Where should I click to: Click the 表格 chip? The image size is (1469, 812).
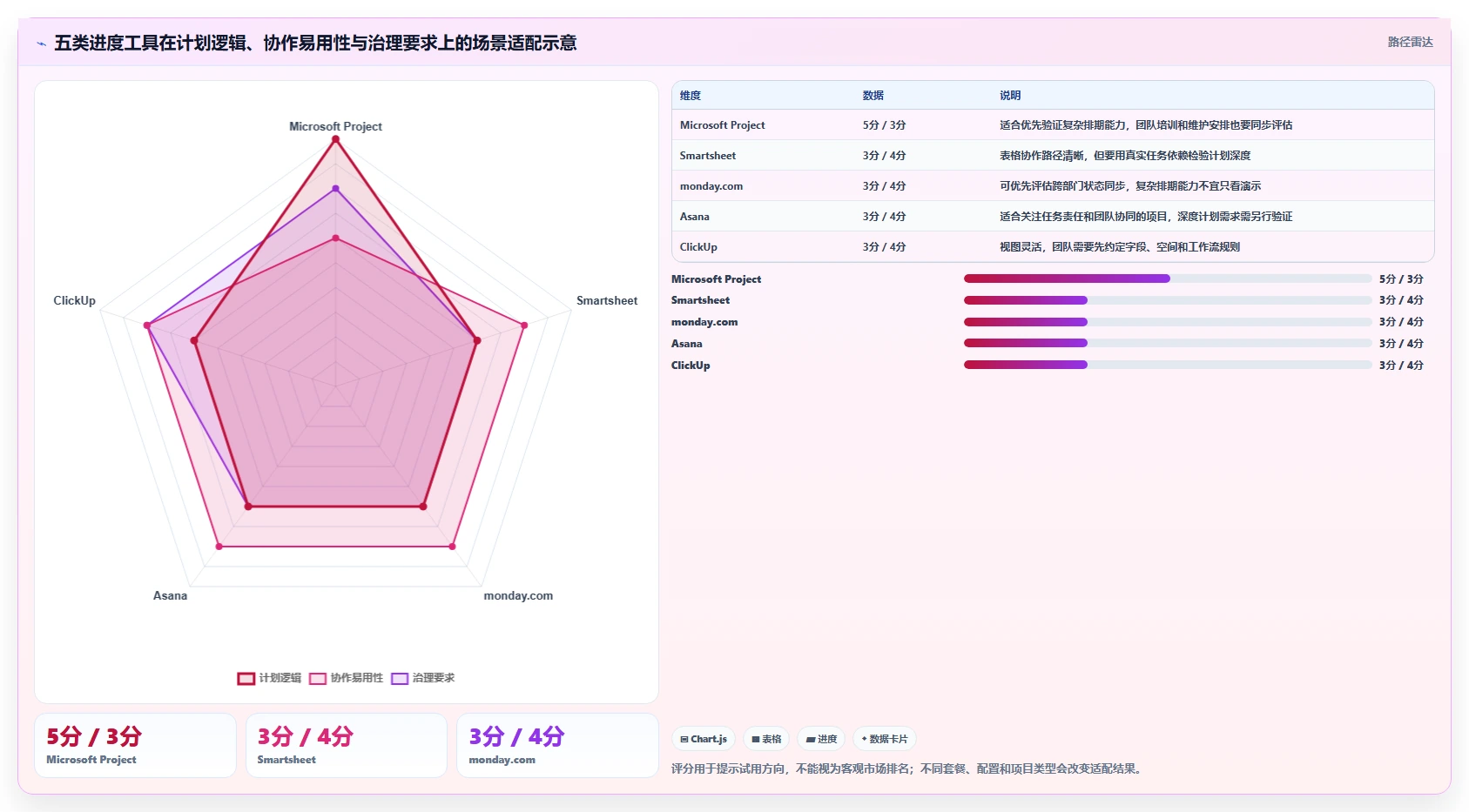[766, 739]
